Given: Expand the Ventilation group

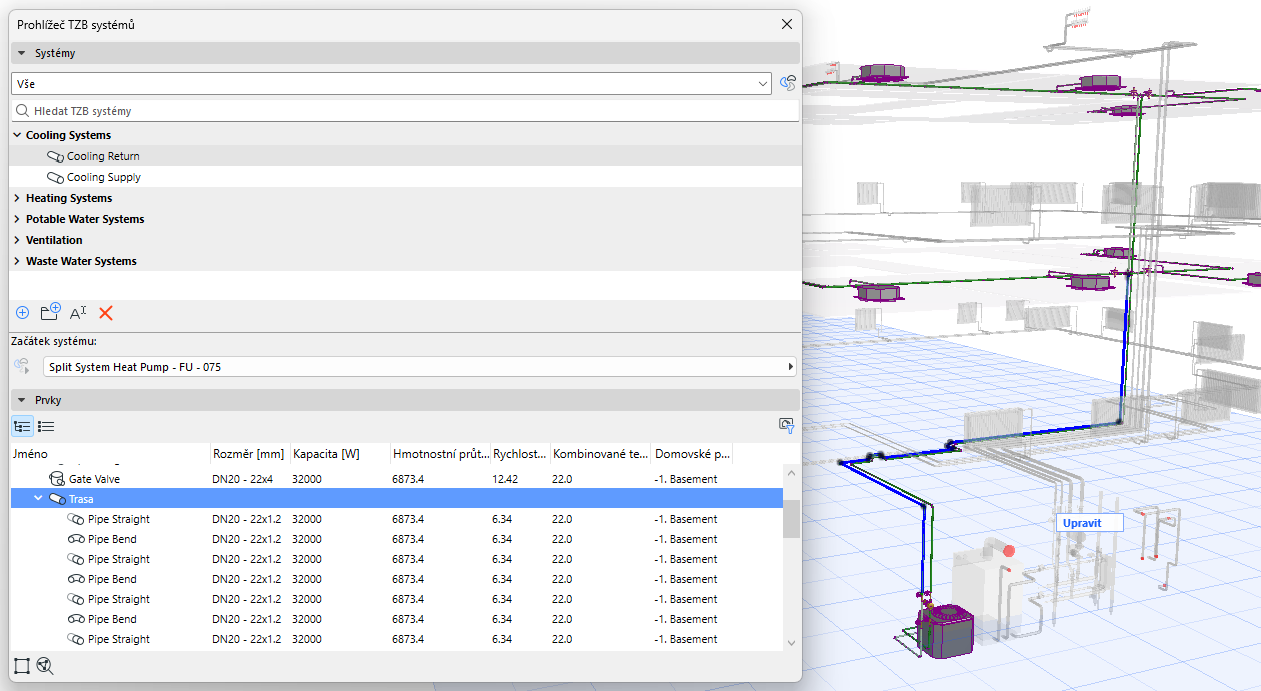Looking at the screenshot, I should pyautogui.click(x=17, y=240).
